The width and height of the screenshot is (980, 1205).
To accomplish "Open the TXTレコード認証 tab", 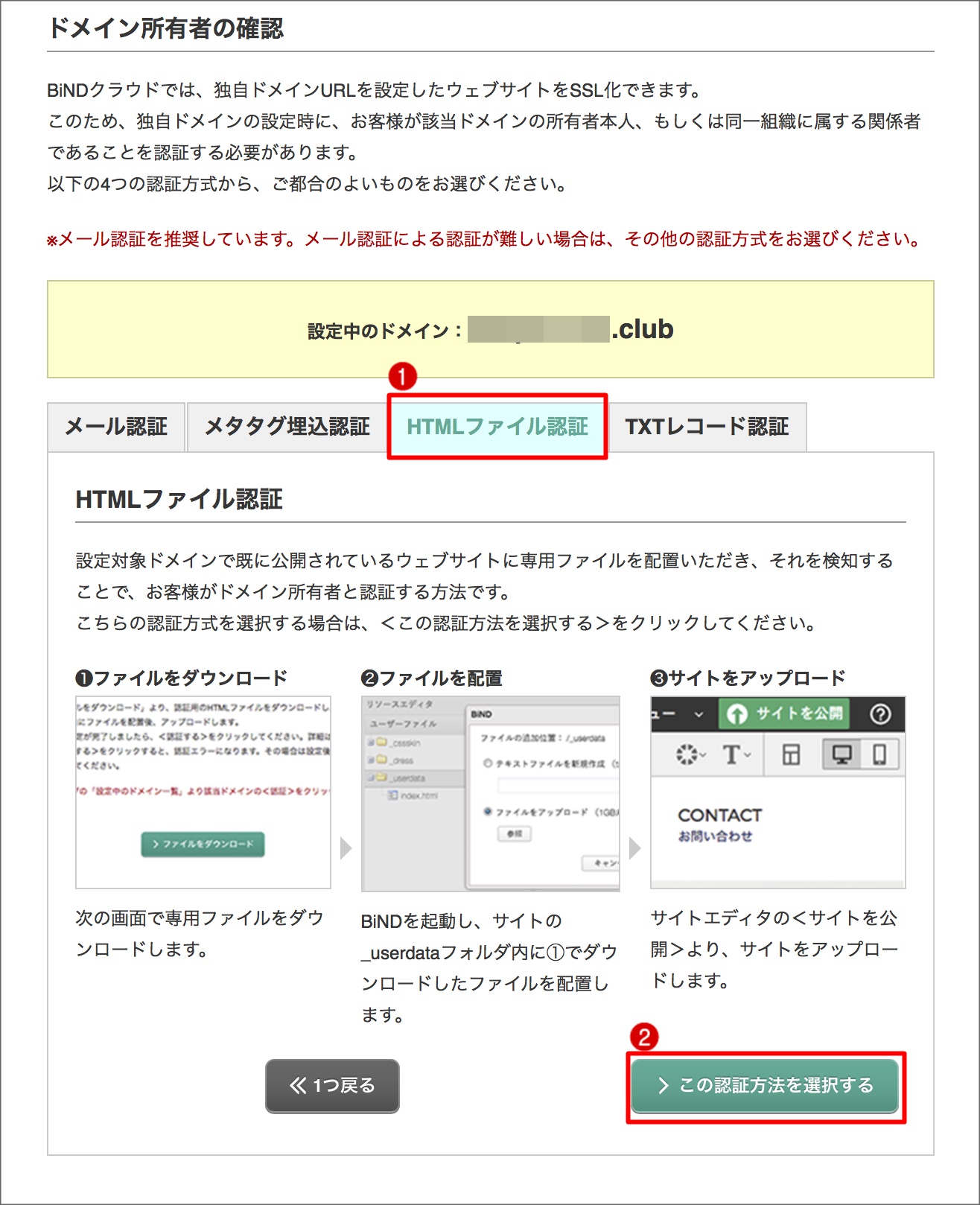I will tap(707, 427).
